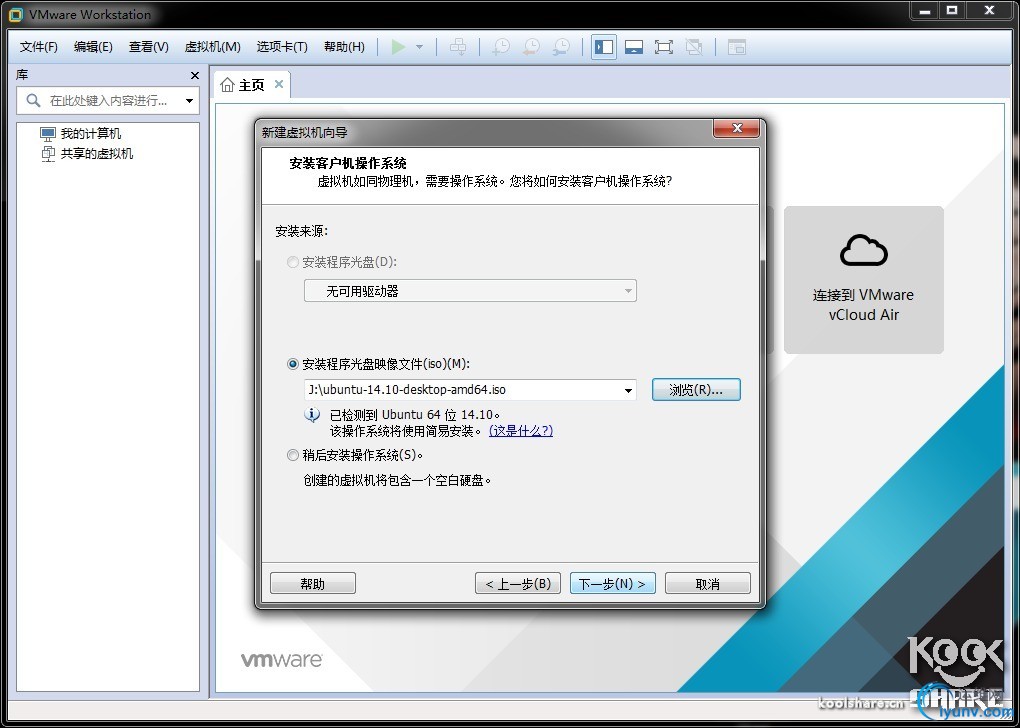The image size is (1020, 728).
Task: Click the home icon on 主页 tab
Action: pos(227,85)
